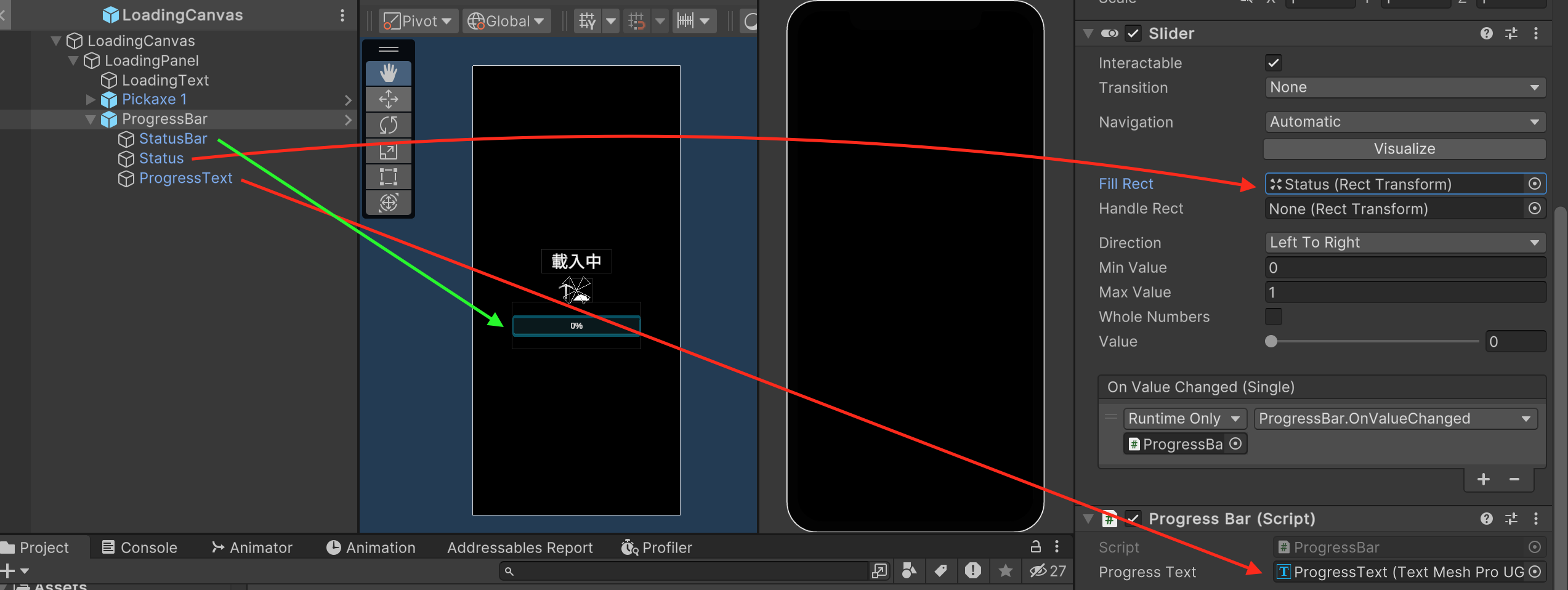Image resolution: width=1568 pixels, height=590 pixels.
Task: Add a new On Value Changed event
Action: (x=1483, y=479)
